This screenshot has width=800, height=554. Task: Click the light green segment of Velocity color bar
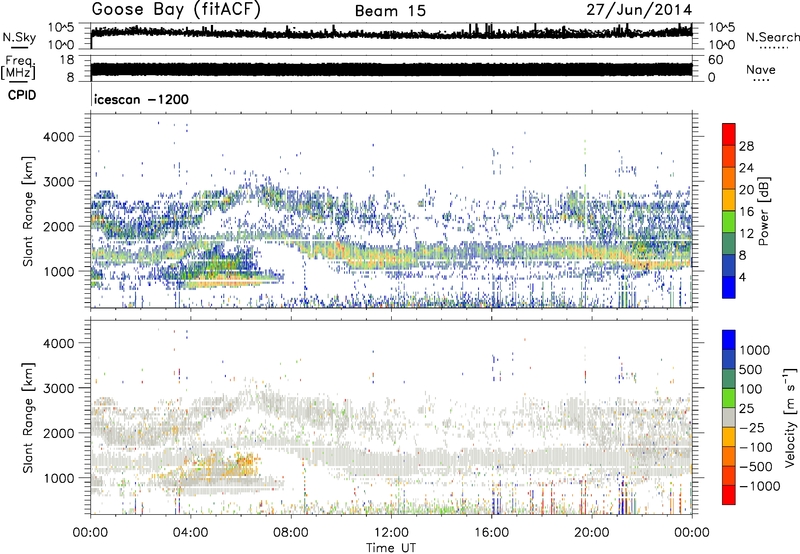coord(729,398)
